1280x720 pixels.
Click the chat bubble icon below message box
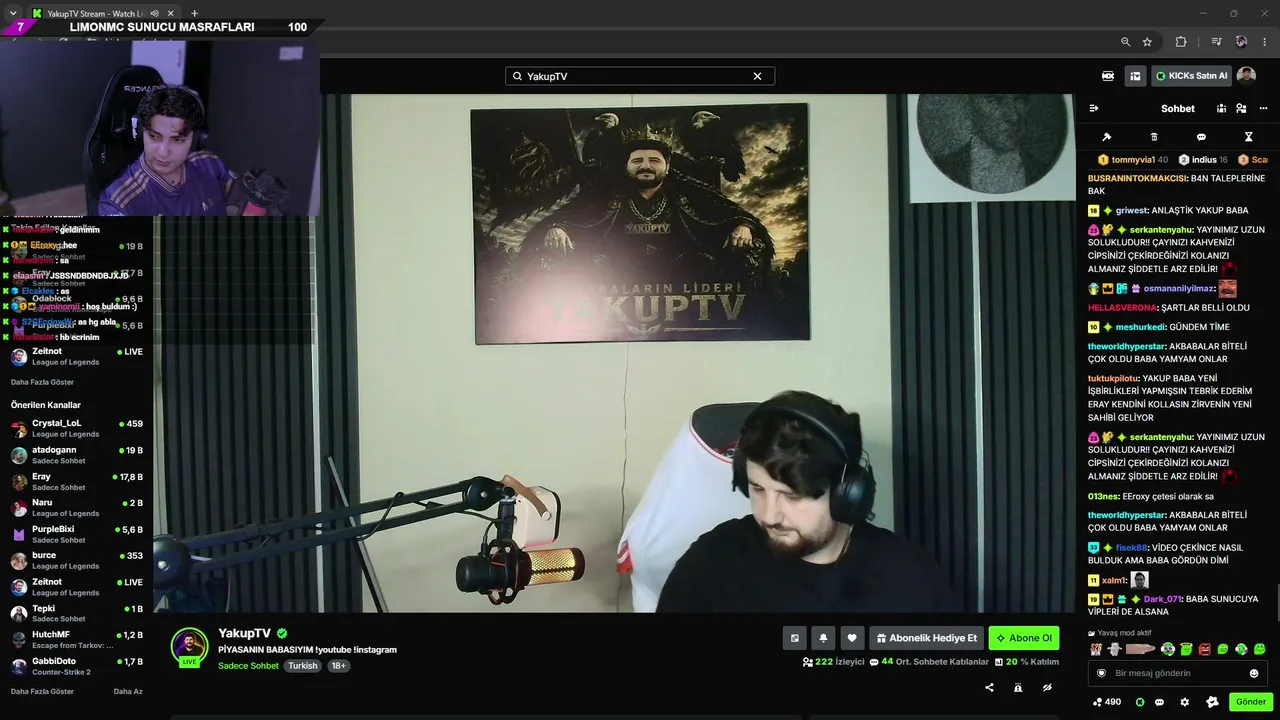coord(1160,702)
